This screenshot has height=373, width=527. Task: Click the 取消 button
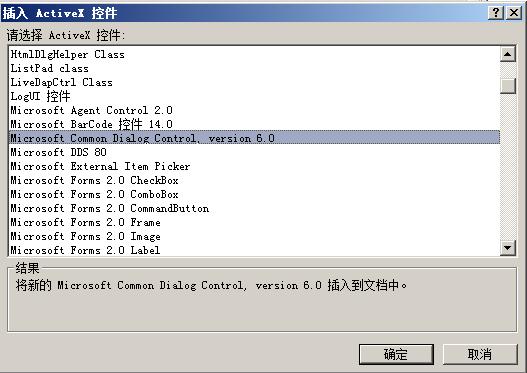[480, 354]
